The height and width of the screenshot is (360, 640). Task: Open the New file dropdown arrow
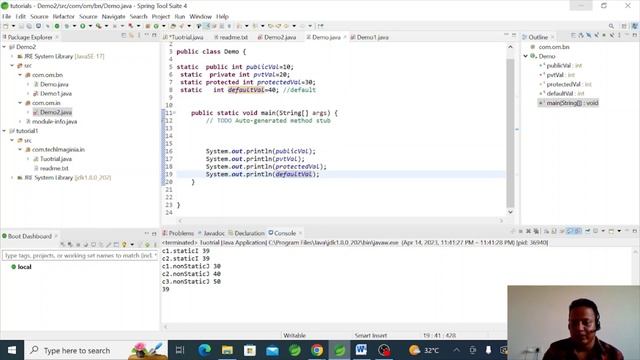[x=13, y=26]
